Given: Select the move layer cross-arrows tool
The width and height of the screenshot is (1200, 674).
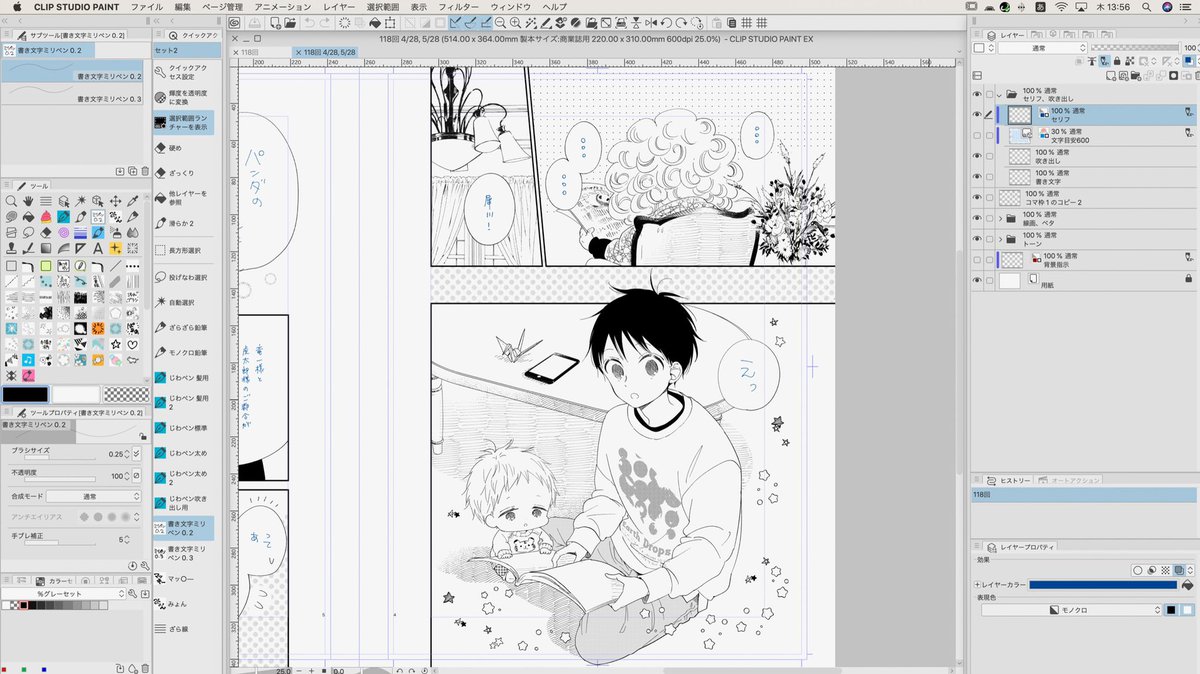Looking at the screenshot, I should [x=115, y=201].
